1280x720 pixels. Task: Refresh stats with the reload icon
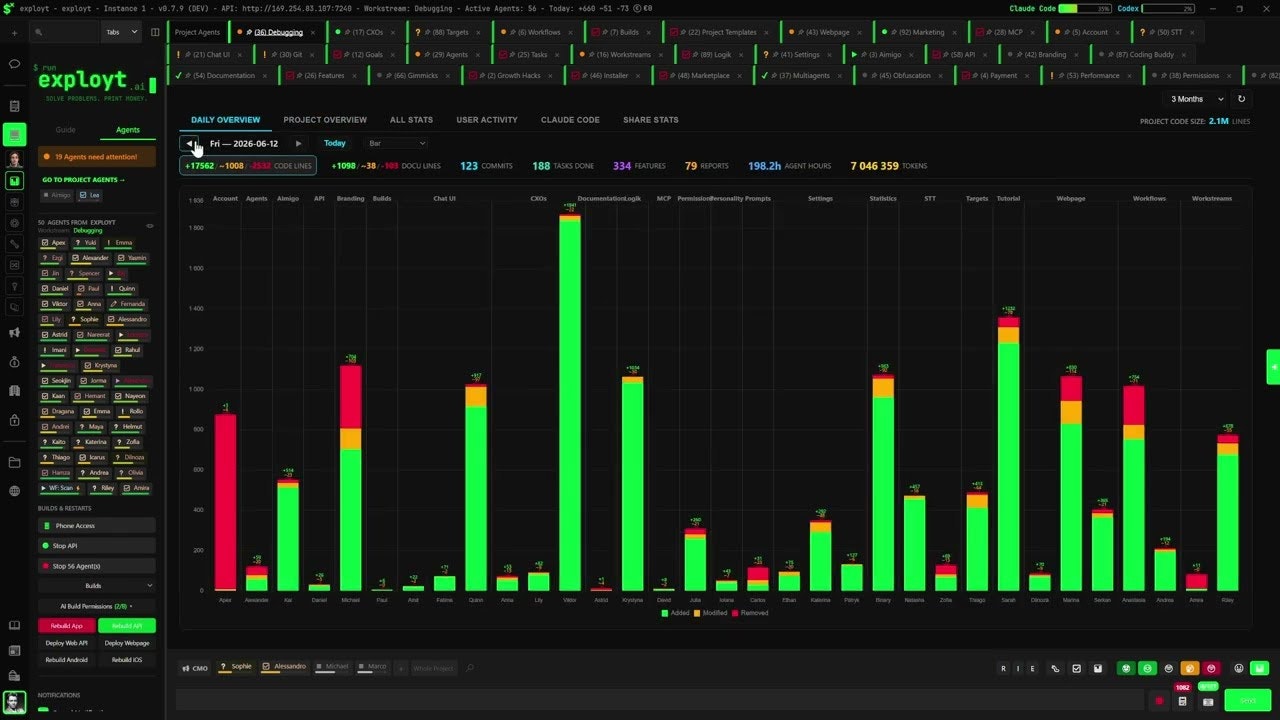(1242, 99)
